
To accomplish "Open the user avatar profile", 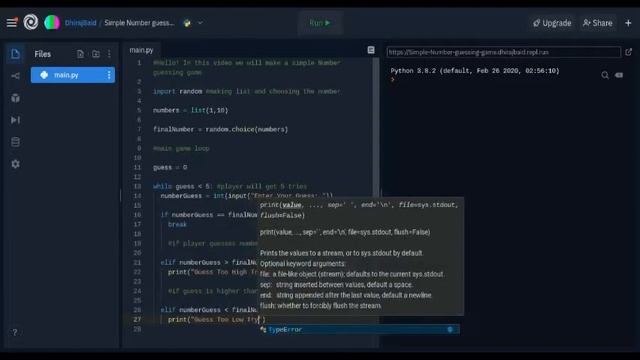I will click(x=52, y=22).
